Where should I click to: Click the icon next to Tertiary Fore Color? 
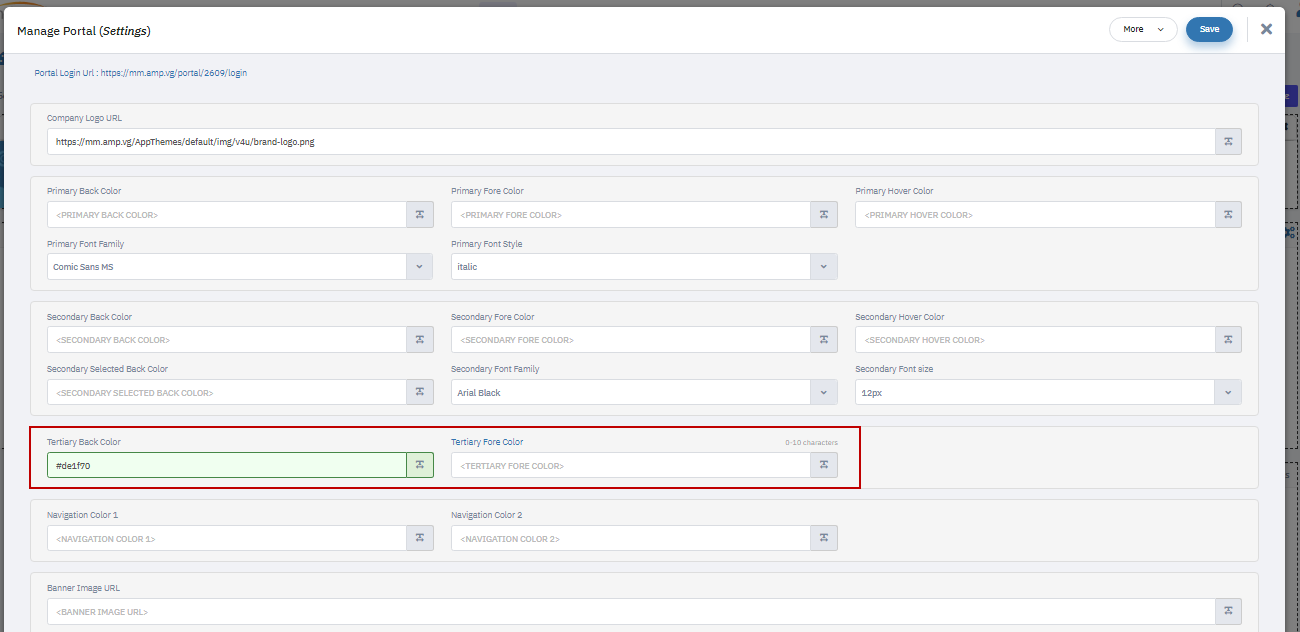click(824, 465)
